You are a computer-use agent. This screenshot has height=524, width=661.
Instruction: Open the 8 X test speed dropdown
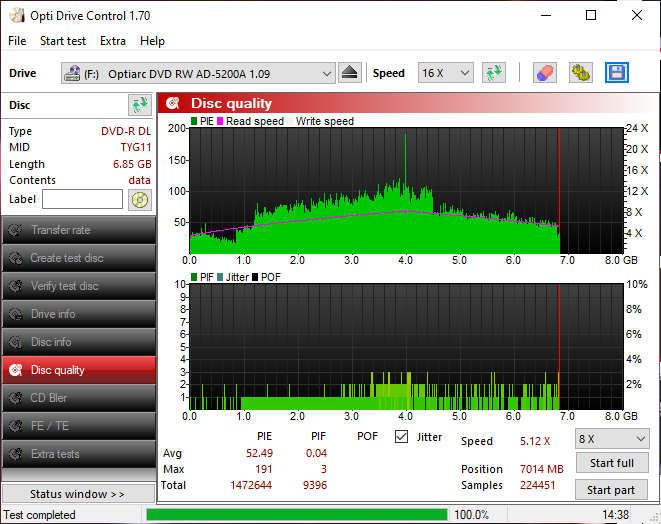coord(612,439)
